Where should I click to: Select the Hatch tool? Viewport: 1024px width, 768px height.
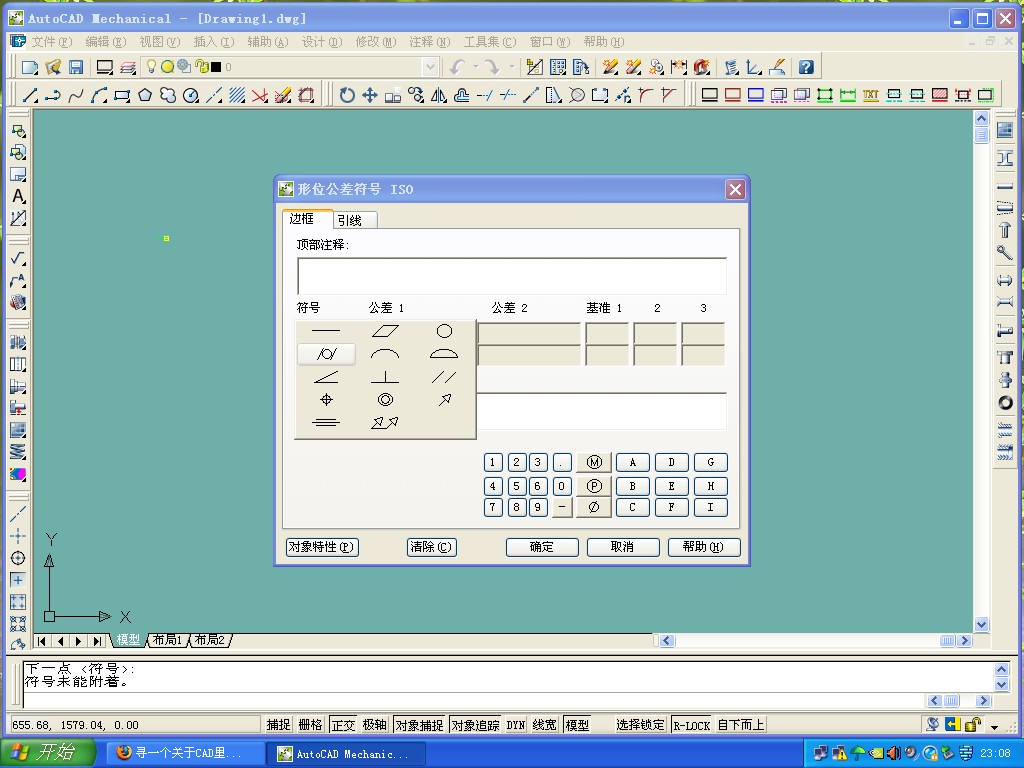(236, 95)
